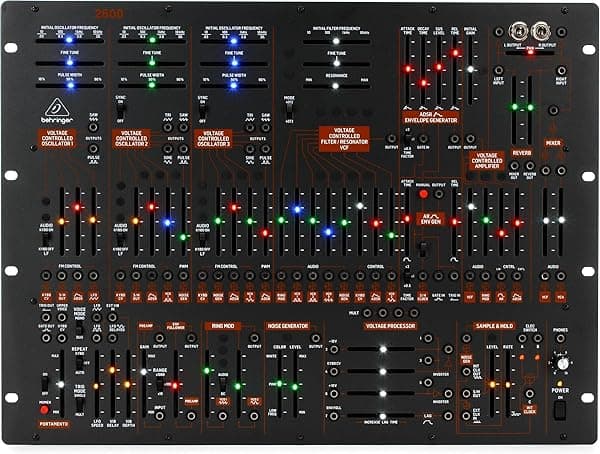Select the R Output XLR connector
Viewport: 600px width, 454px height.
click(541, 32)
